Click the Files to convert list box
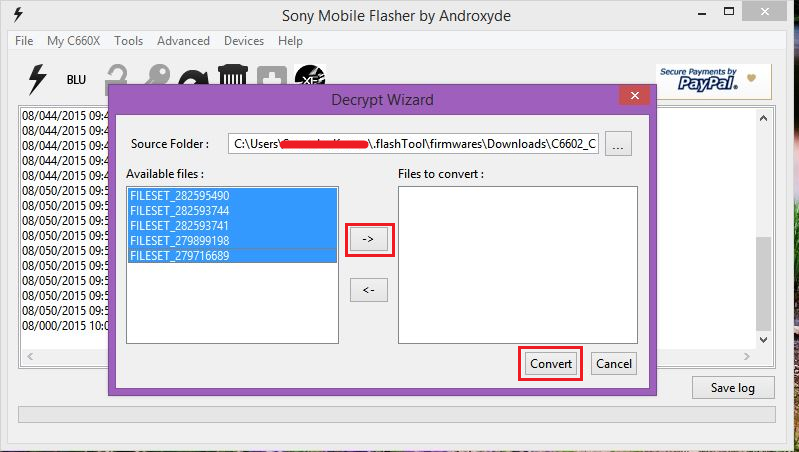The height and width of the screenshot is (452, 799). coord(518,265)
